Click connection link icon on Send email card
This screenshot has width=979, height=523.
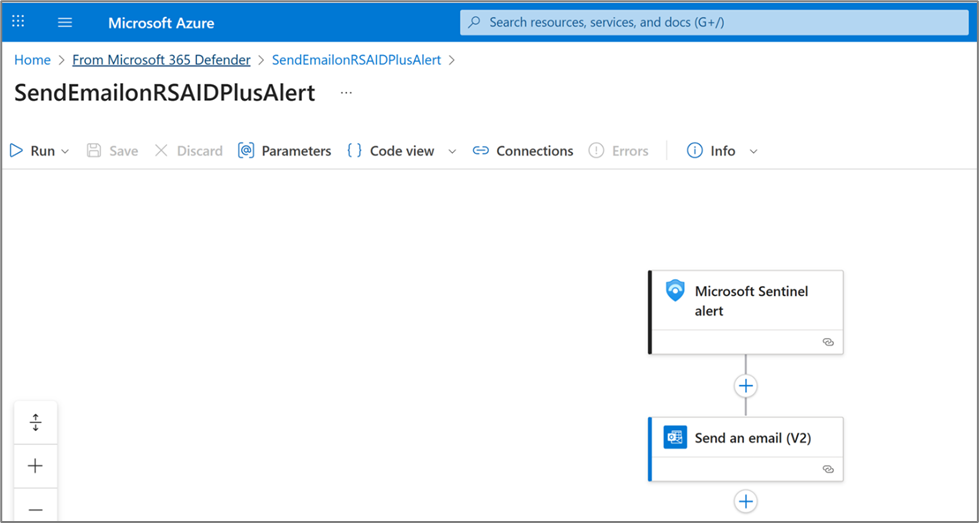tap(828, 468)
